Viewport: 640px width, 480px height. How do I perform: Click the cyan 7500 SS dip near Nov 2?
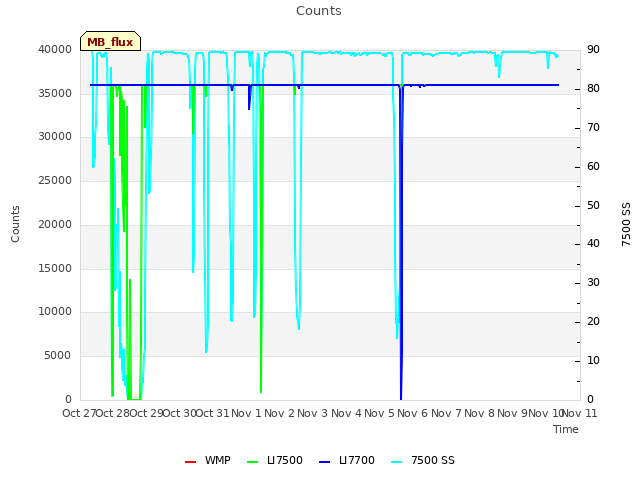click(298, 192)
